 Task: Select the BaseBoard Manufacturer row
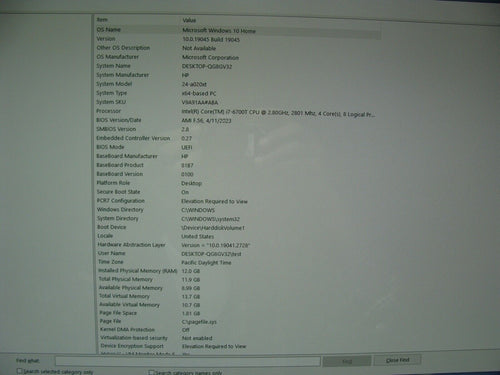coord(237,156)
